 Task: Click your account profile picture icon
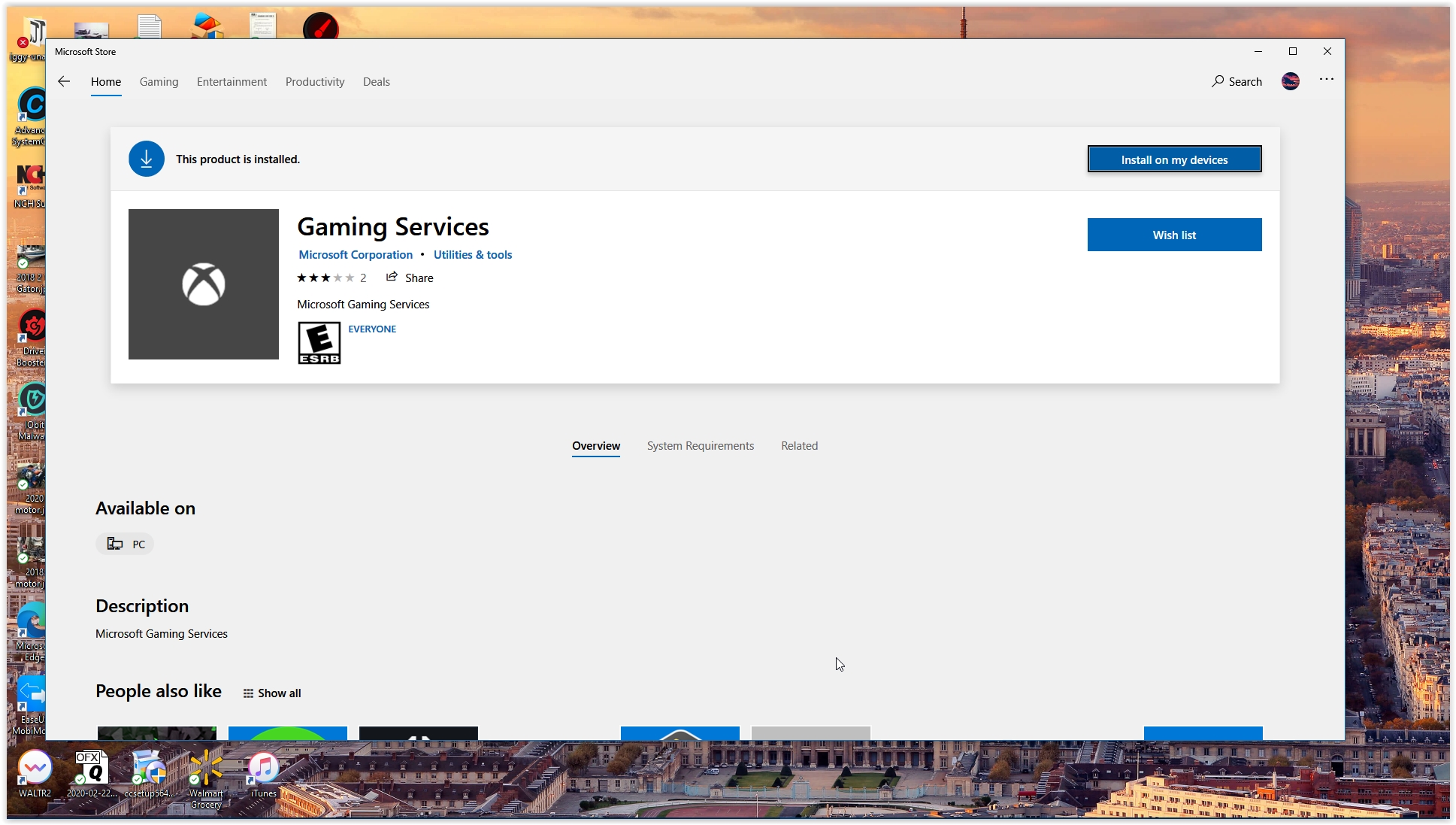(1291, 81)
